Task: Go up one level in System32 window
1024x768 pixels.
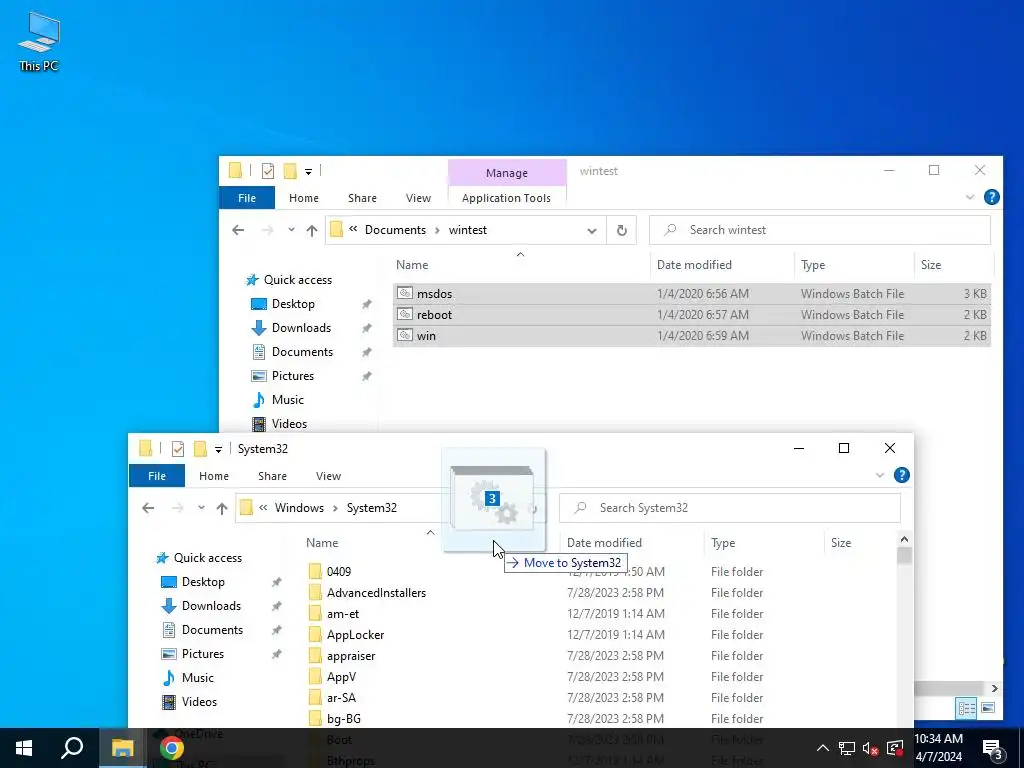Action: click(221, 508)
